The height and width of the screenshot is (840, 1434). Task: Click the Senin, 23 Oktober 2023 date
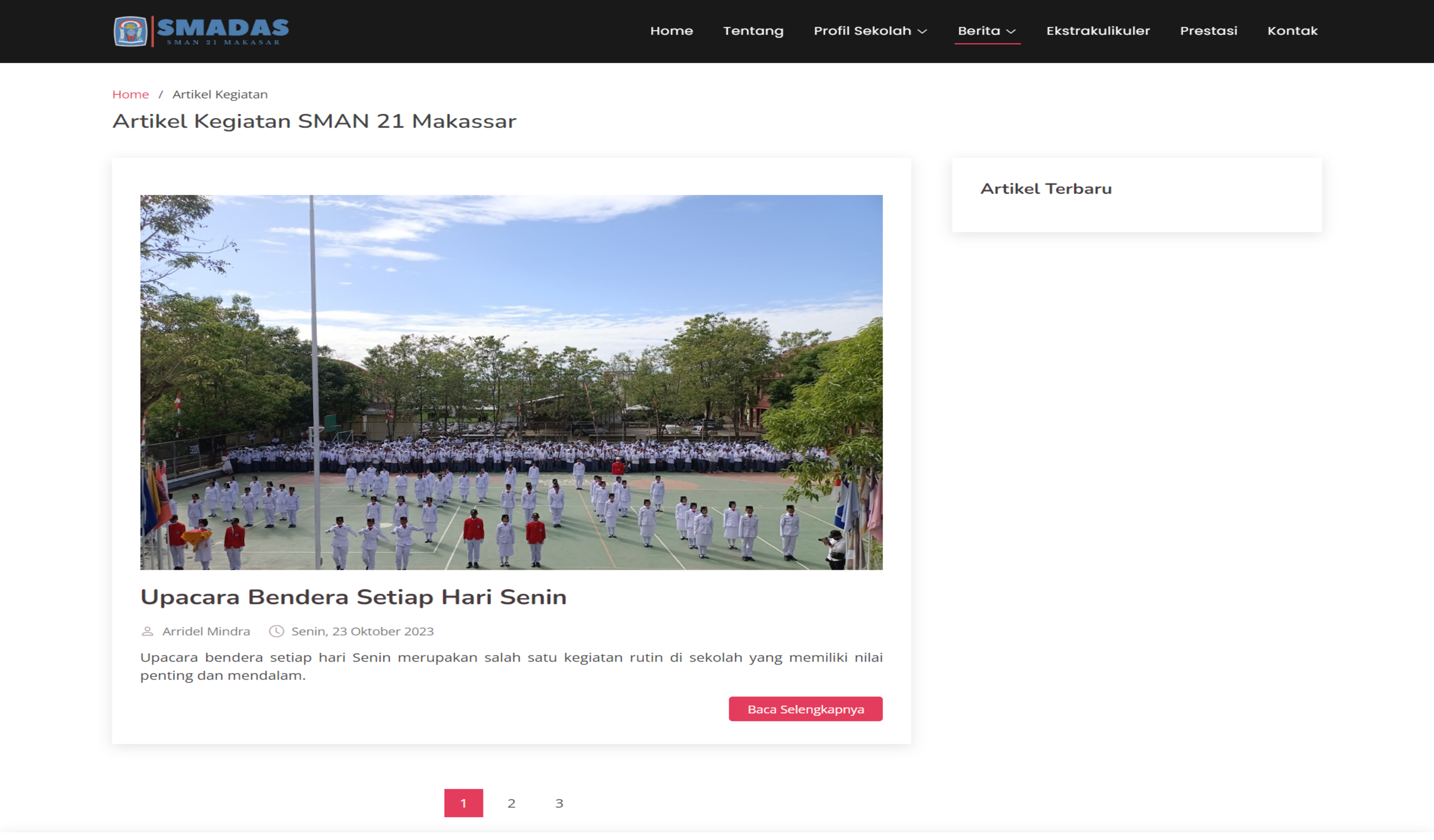[x=362, y=631]
